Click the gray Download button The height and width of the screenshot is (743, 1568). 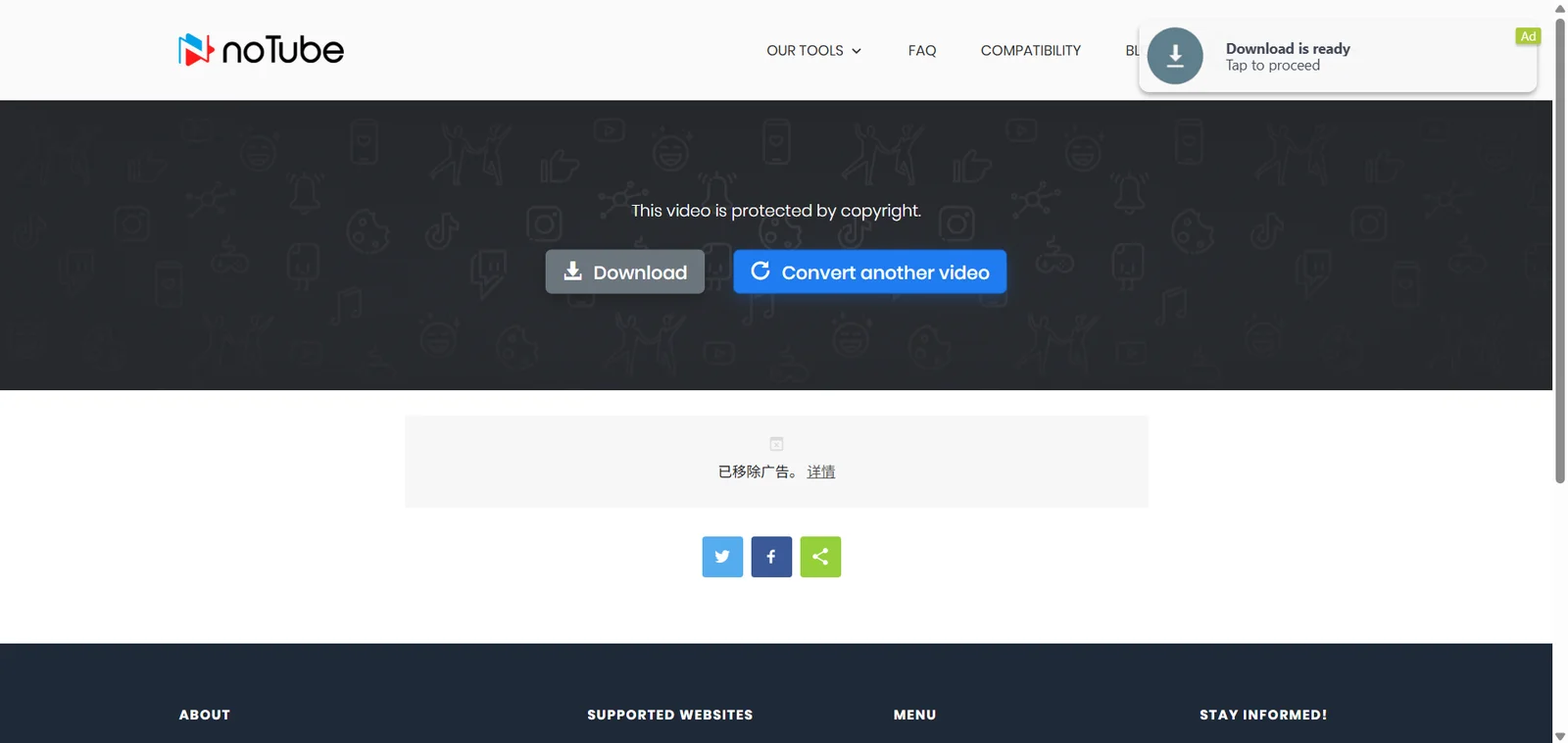(x=625, y=272)
